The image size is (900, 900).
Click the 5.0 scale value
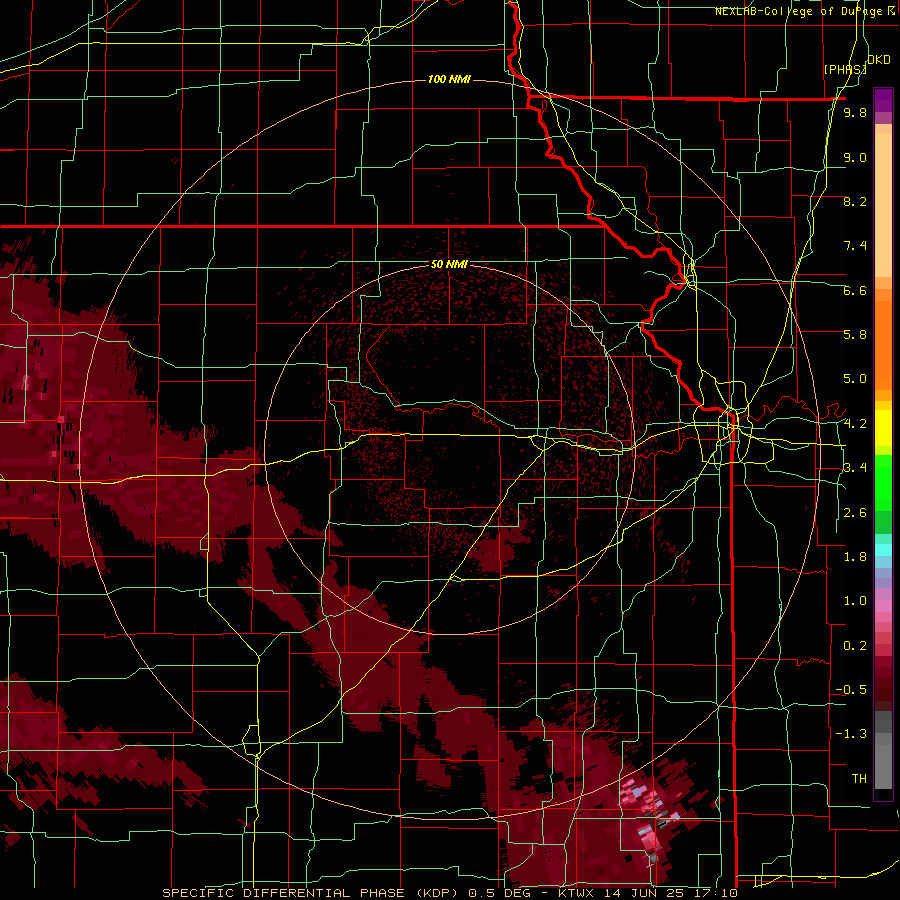point(855,379)
